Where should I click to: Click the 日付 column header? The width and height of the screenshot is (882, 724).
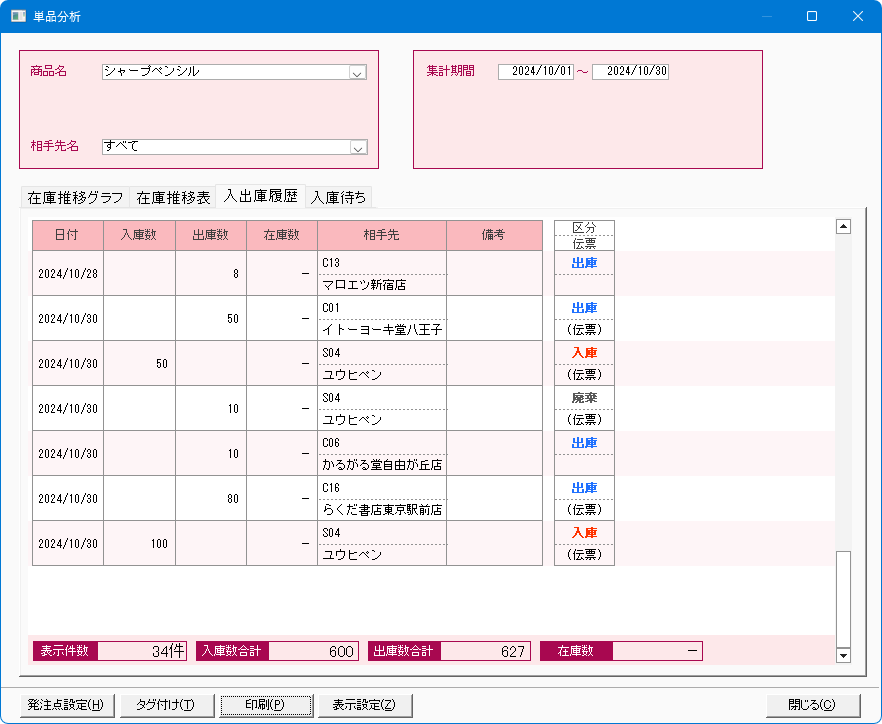[x=67, y=235]
